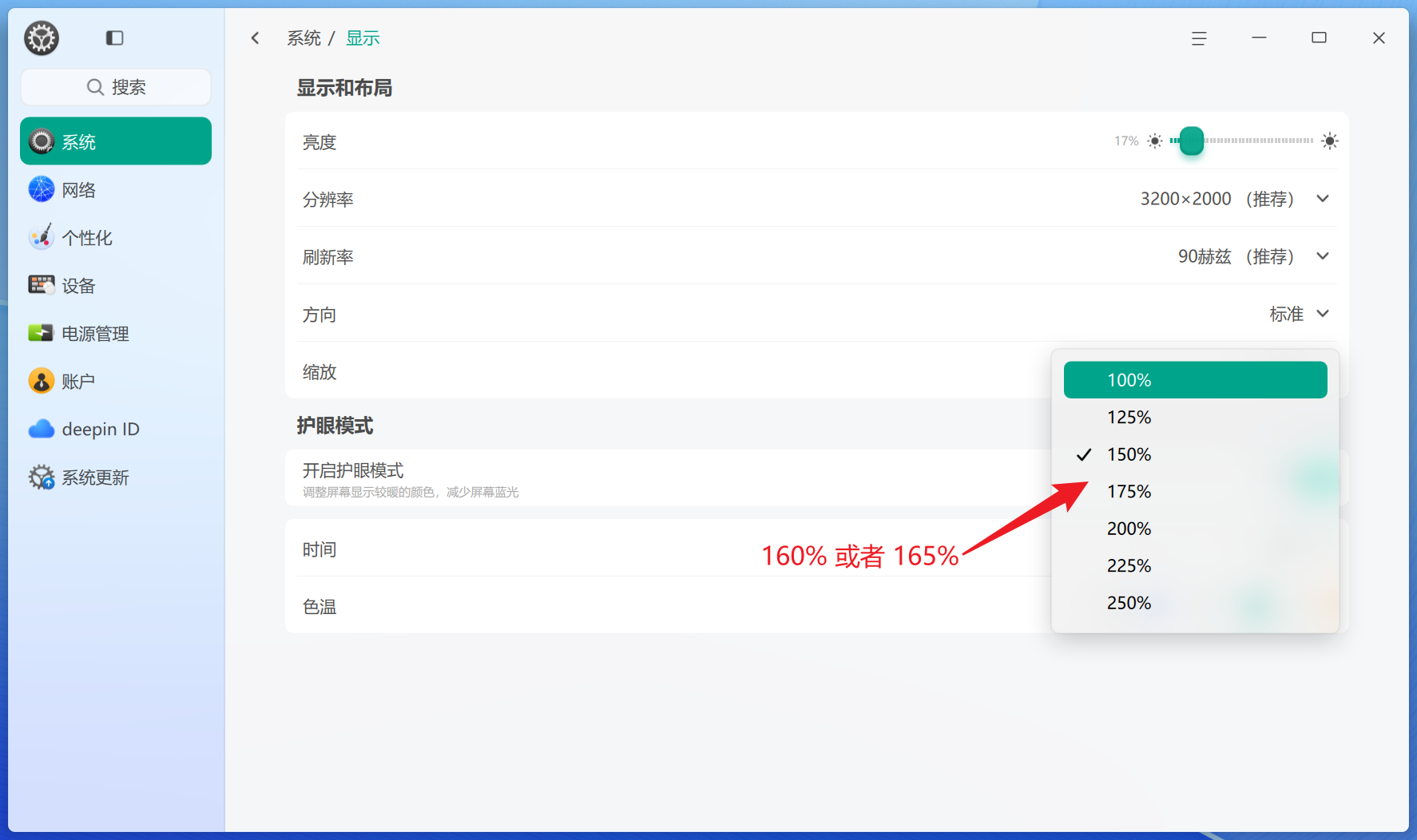Click the high brightness sun icon

[x=1329, y=141]
